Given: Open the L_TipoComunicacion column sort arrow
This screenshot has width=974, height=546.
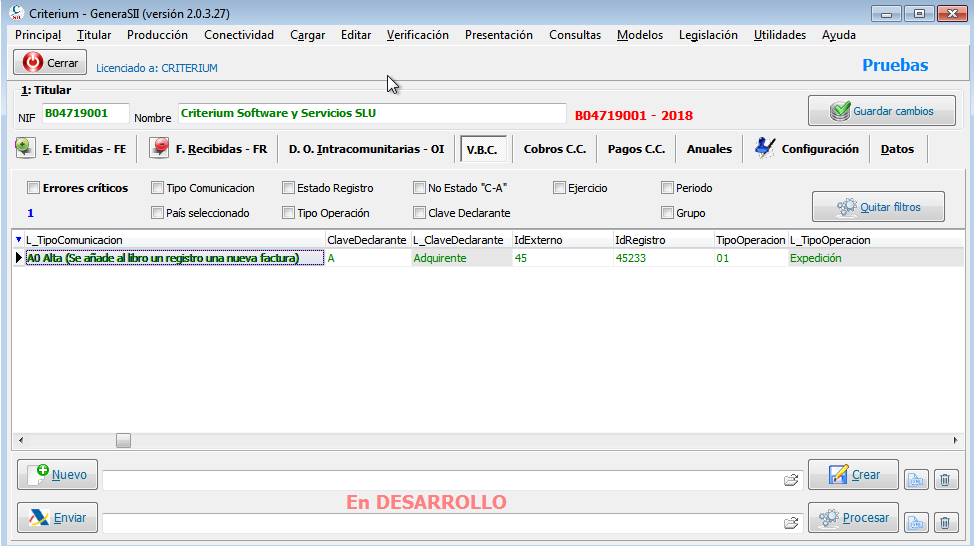Looking at the screenshot, I should click(19, 240).
